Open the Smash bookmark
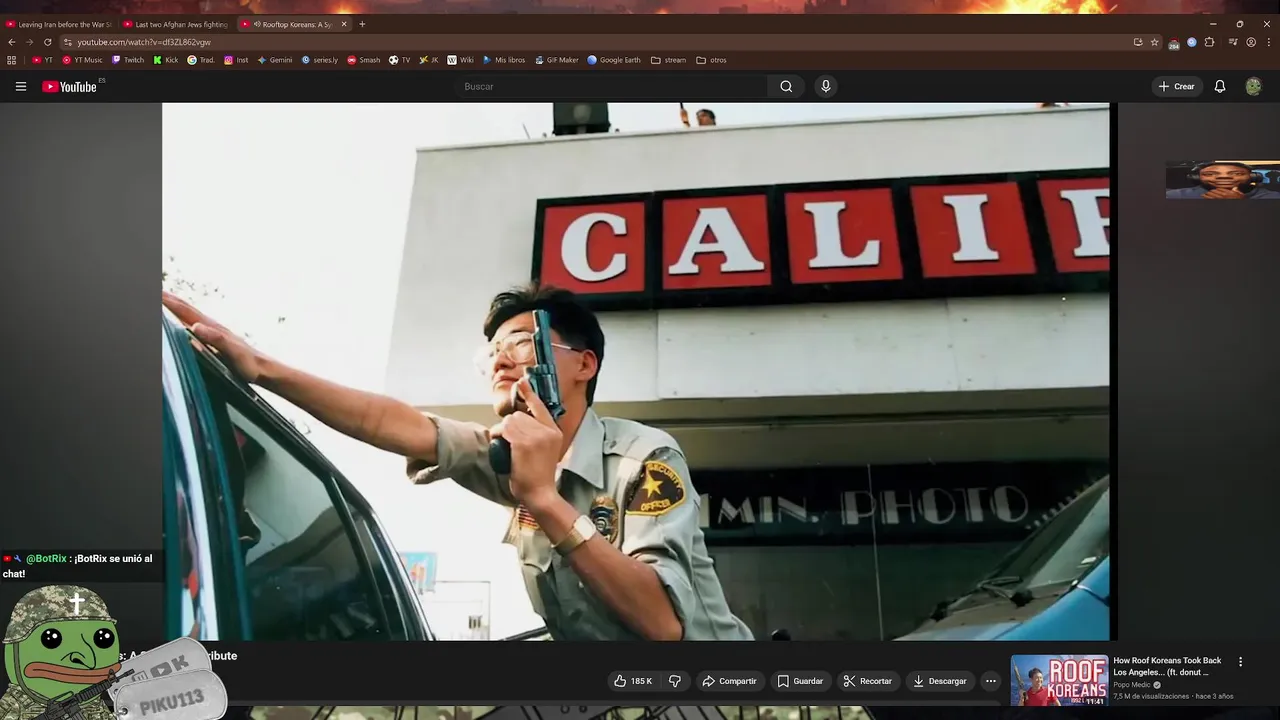 [x=364, y=60]
